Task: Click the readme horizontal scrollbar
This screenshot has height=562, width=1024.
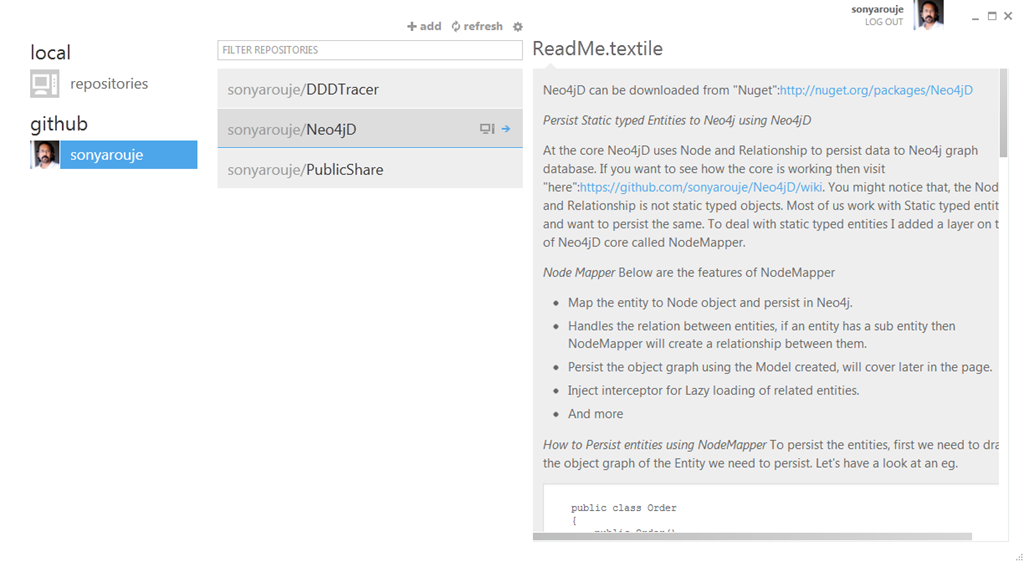Action: click(x=752, y=537)
